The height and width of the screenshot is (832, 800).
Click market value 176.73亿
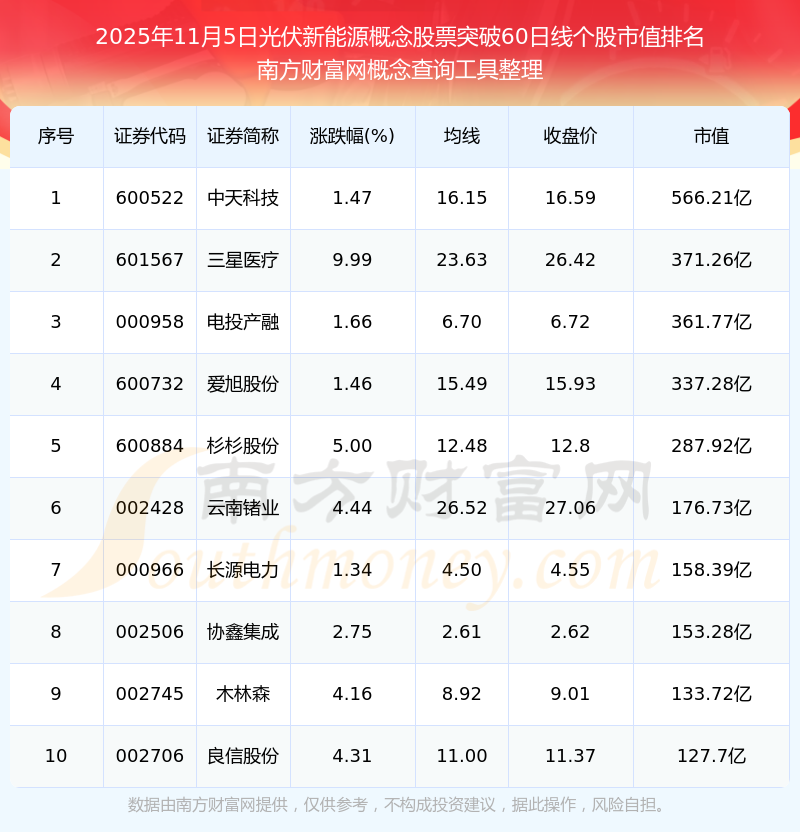[x=711, y=508]
